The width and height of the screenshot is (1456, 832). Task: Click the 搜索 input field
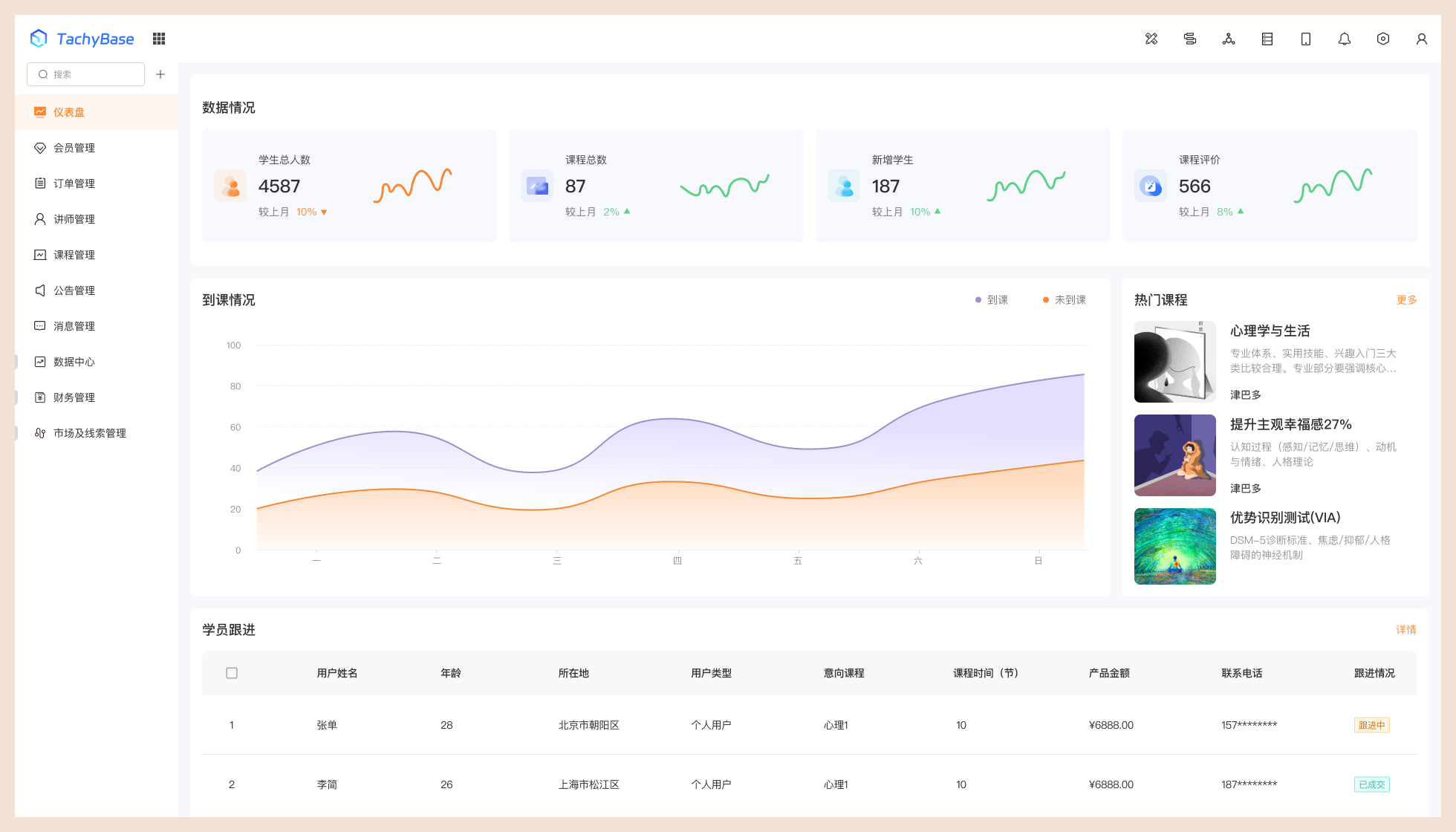coord(86,74)
